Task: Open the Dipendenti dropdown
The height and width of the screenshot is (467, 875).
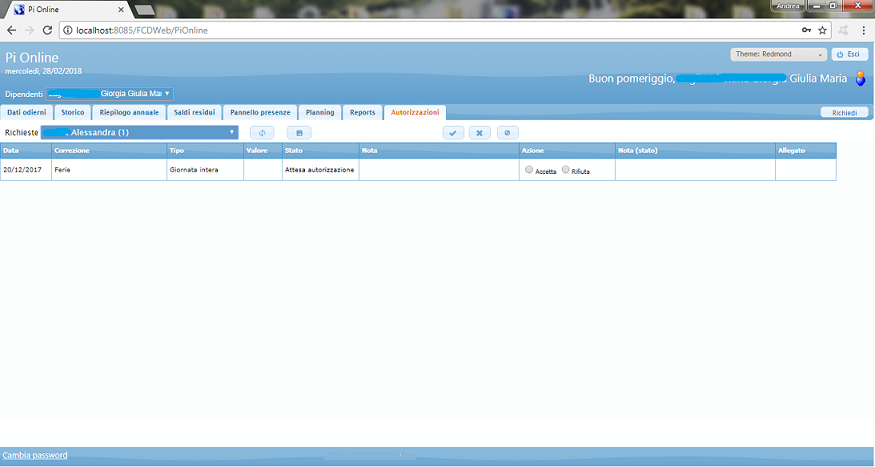Action: [110, 94]
